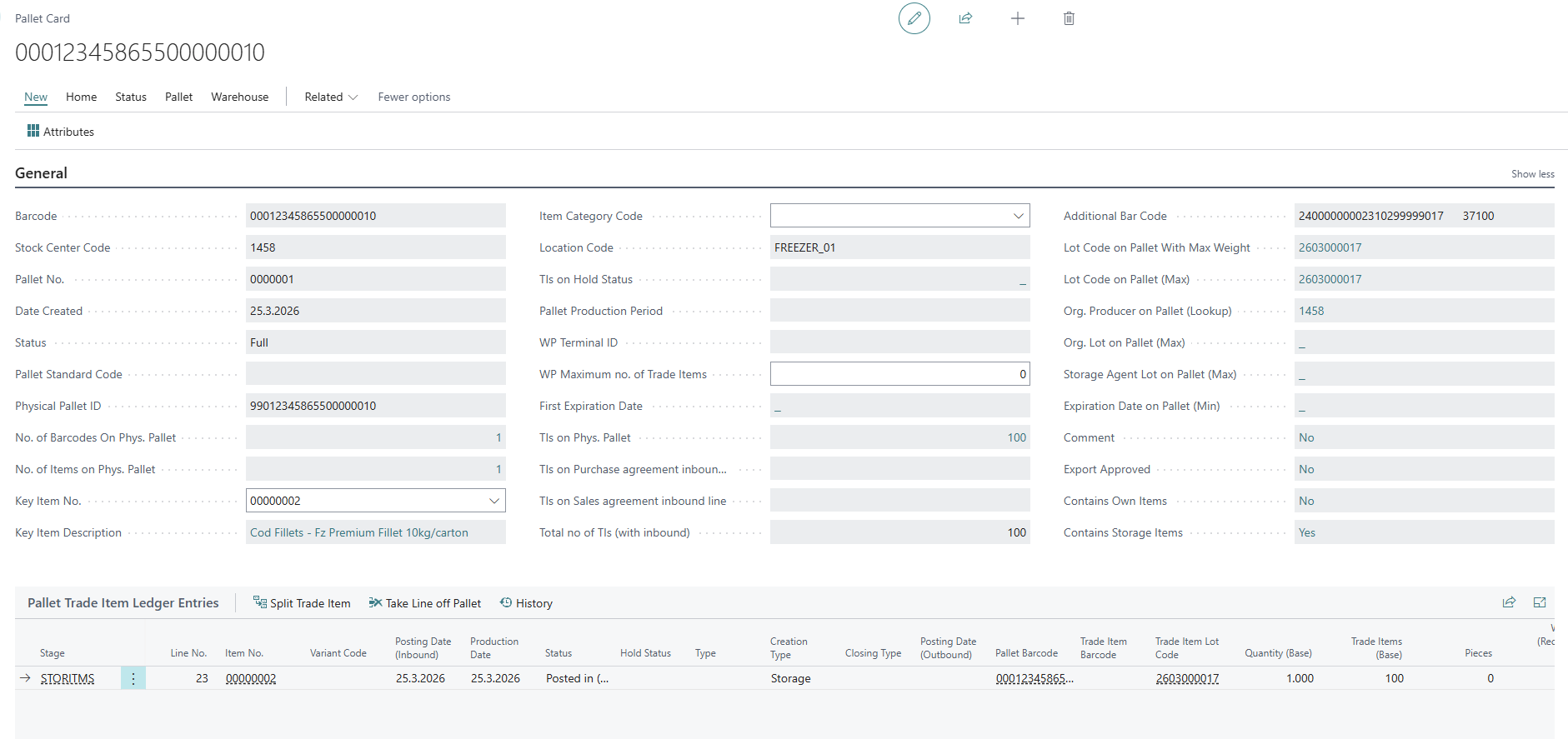Open pallet barcode link in ledger row
The width and height of the screenshot is (1568, 739).
1034,678
